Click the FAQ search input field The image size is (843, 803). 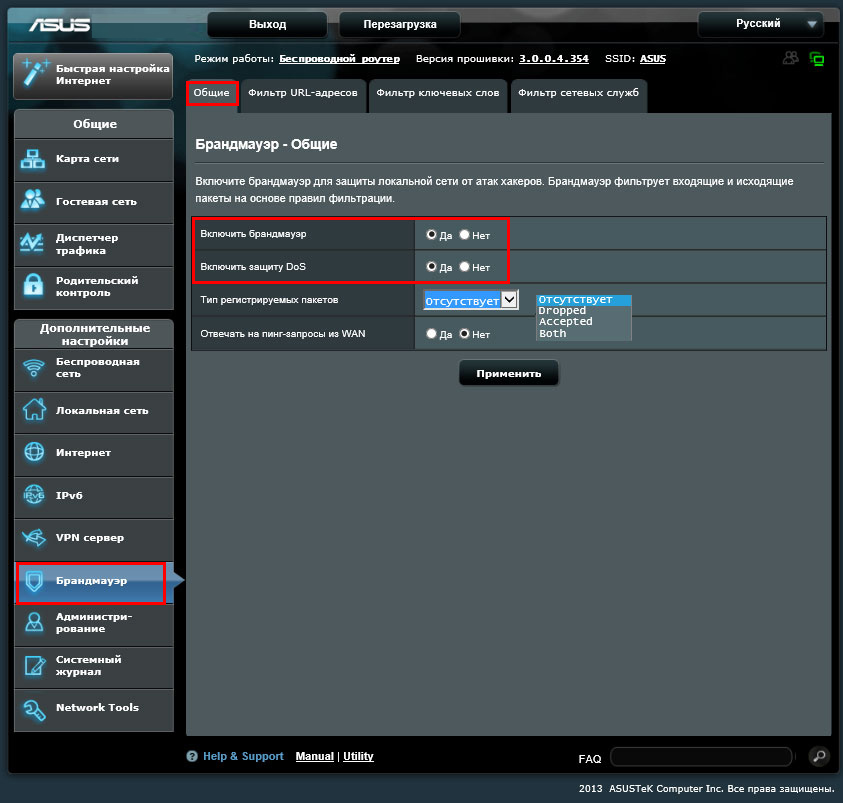(700, 757)
